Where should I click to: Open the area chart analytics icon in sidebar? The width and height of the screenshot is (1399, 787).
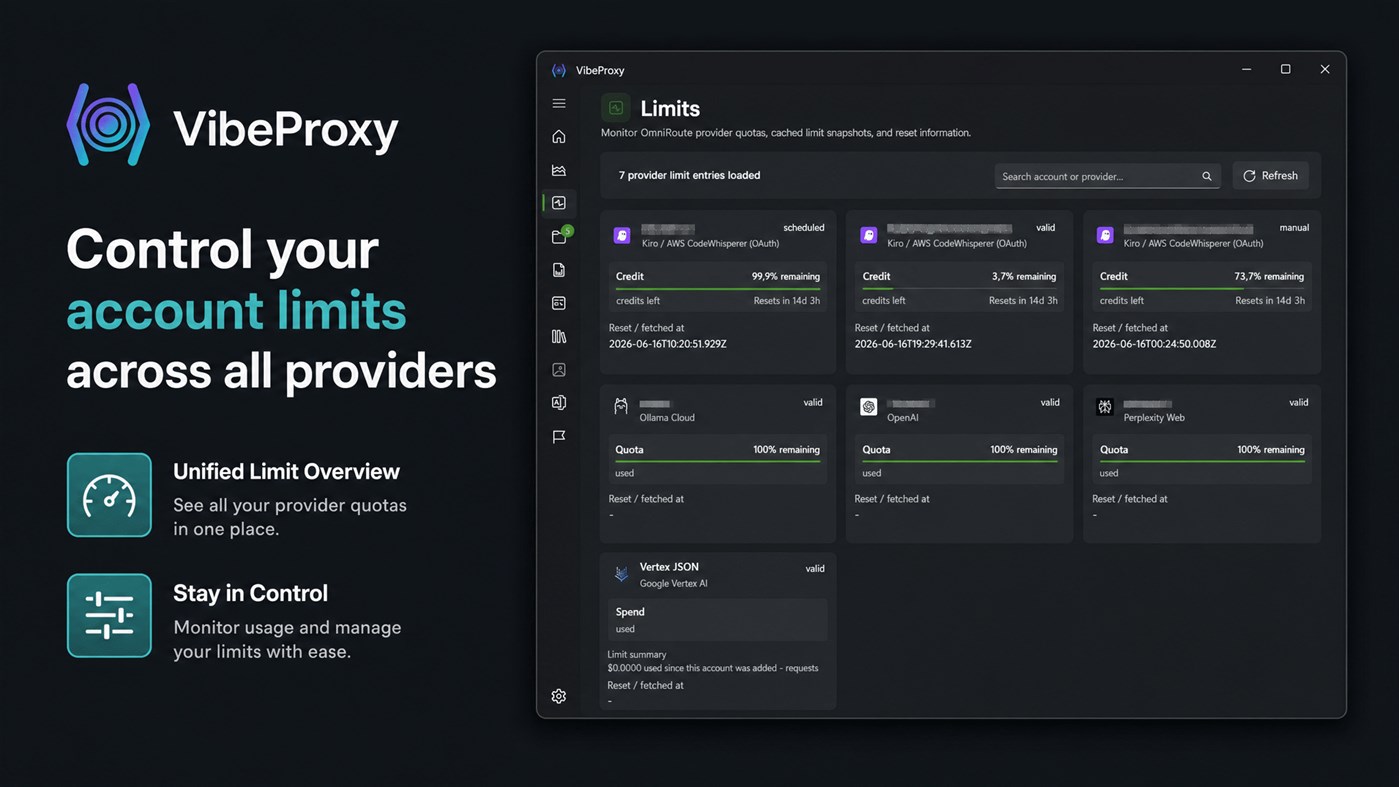click(559, 170)
